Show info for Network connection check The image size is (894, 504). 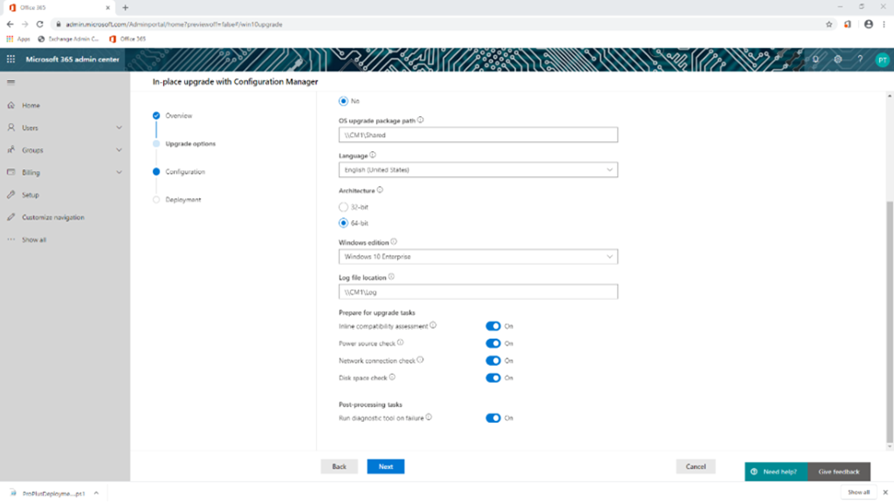(420, 360)
